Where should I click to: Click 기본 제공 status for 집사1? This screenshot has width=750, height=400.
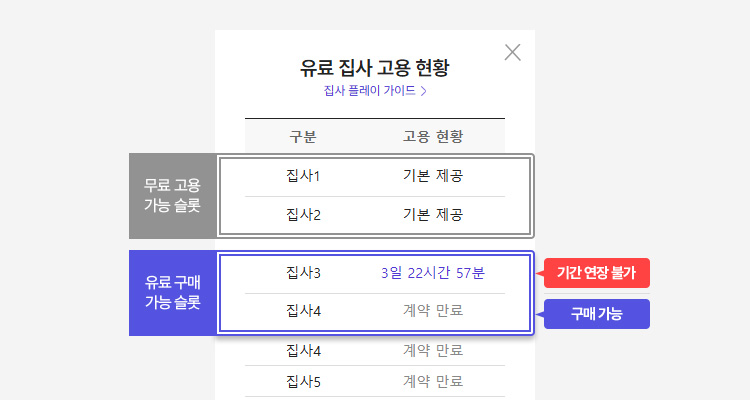point(432,176)
